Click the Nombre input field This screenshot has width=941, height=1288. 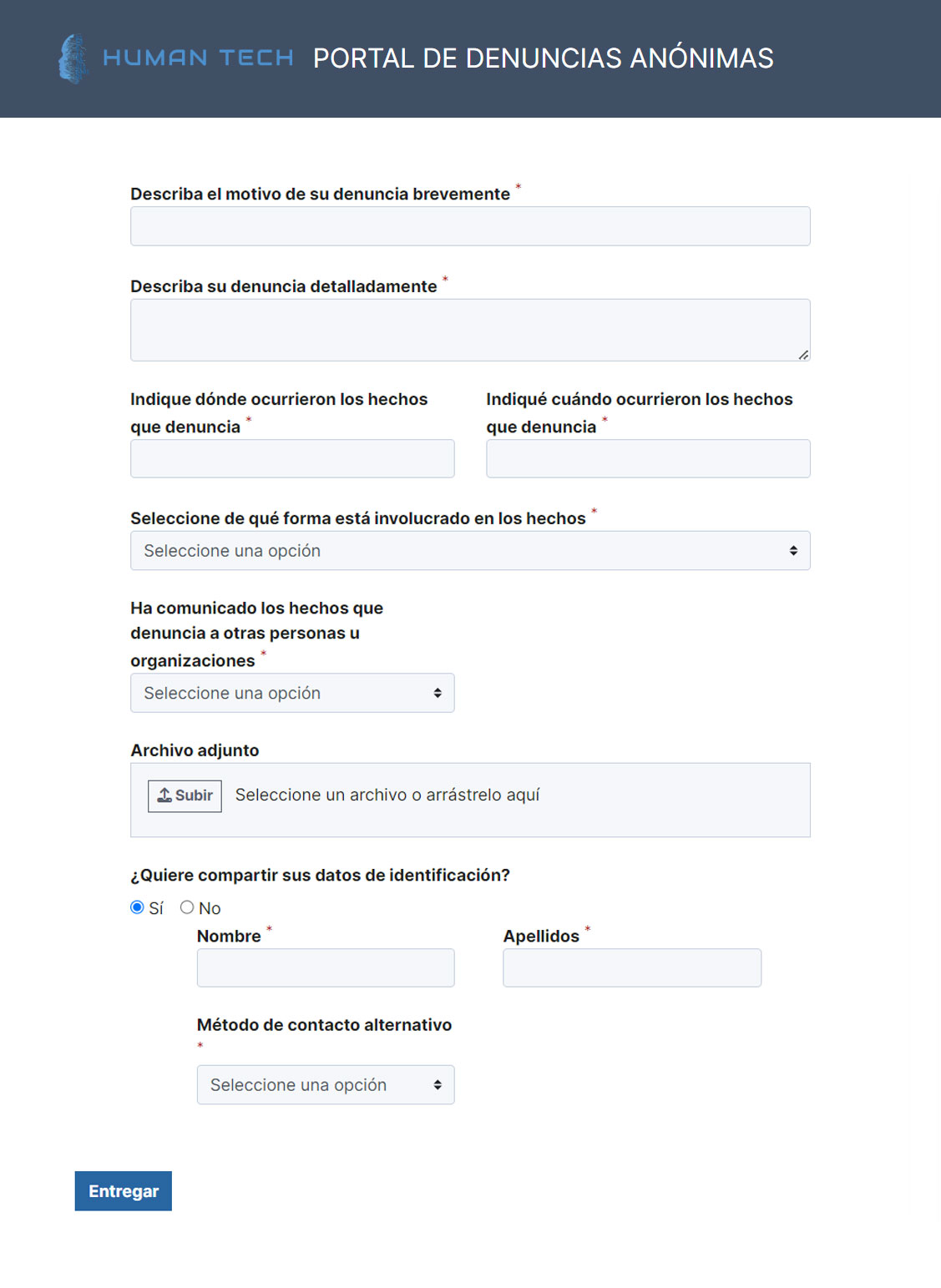326,967
